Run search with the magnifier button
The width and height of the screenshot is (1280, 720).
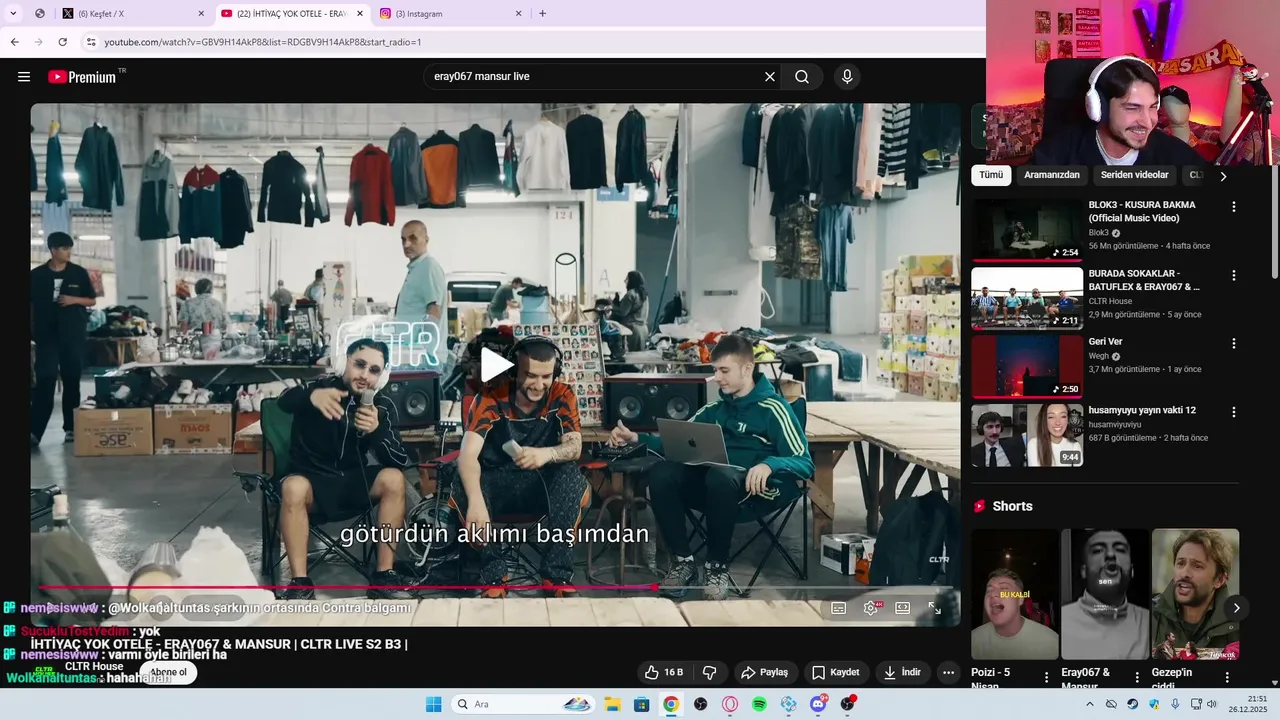point(802,77)
